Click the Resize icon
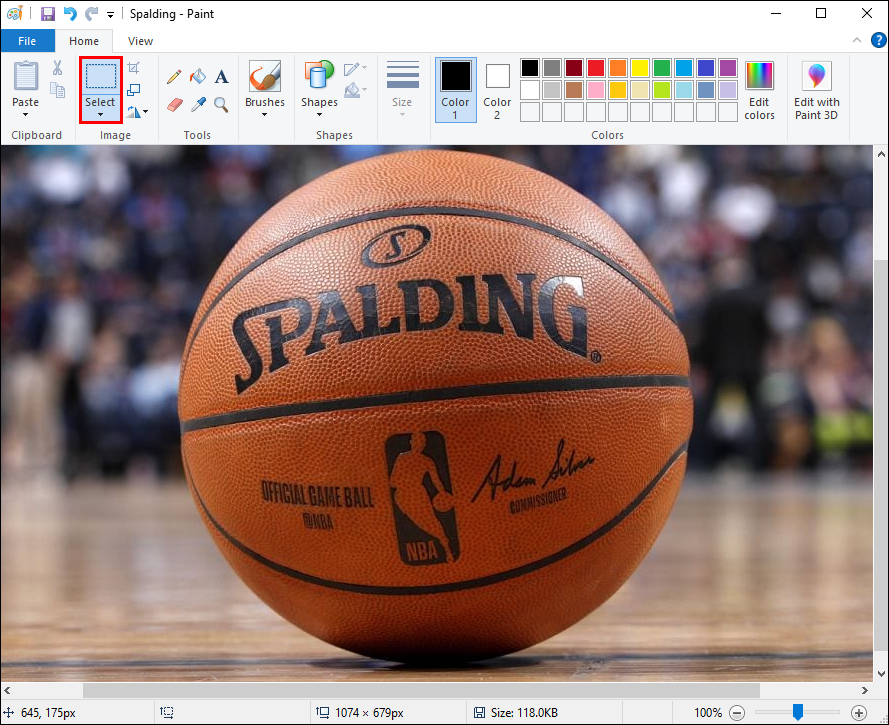 click(134, 90)
